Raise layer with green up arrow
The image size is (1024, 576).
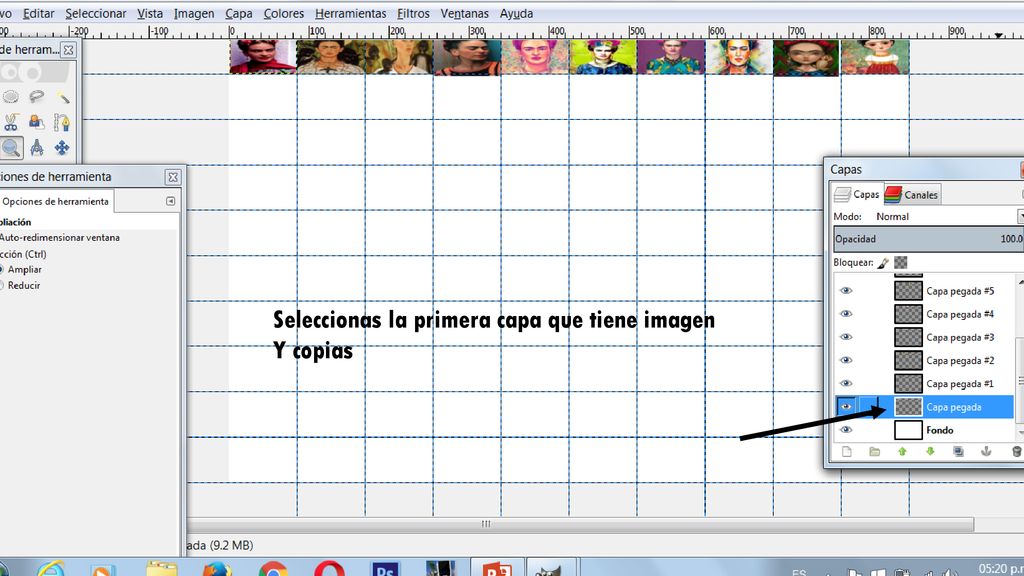pyautogui.click(x=903, y=451)
